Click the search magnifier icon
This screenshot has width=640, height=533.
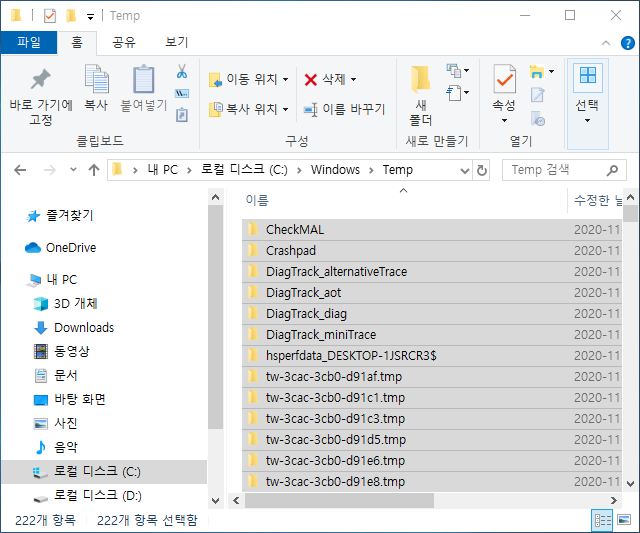pyautogui.click(x=611, y=170)
